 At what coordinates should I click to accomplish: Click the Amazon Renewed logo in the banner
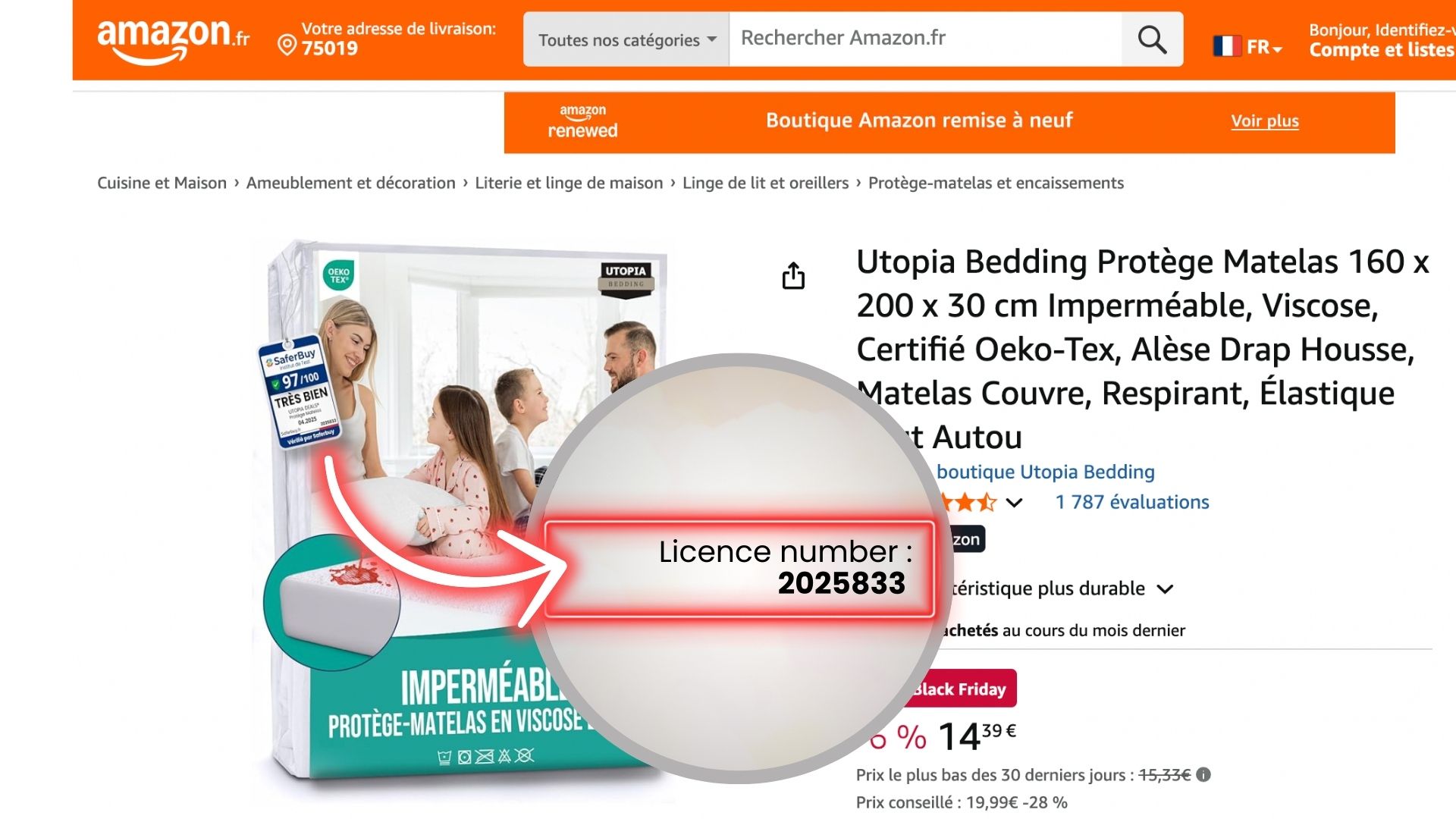tap(582, 122)
